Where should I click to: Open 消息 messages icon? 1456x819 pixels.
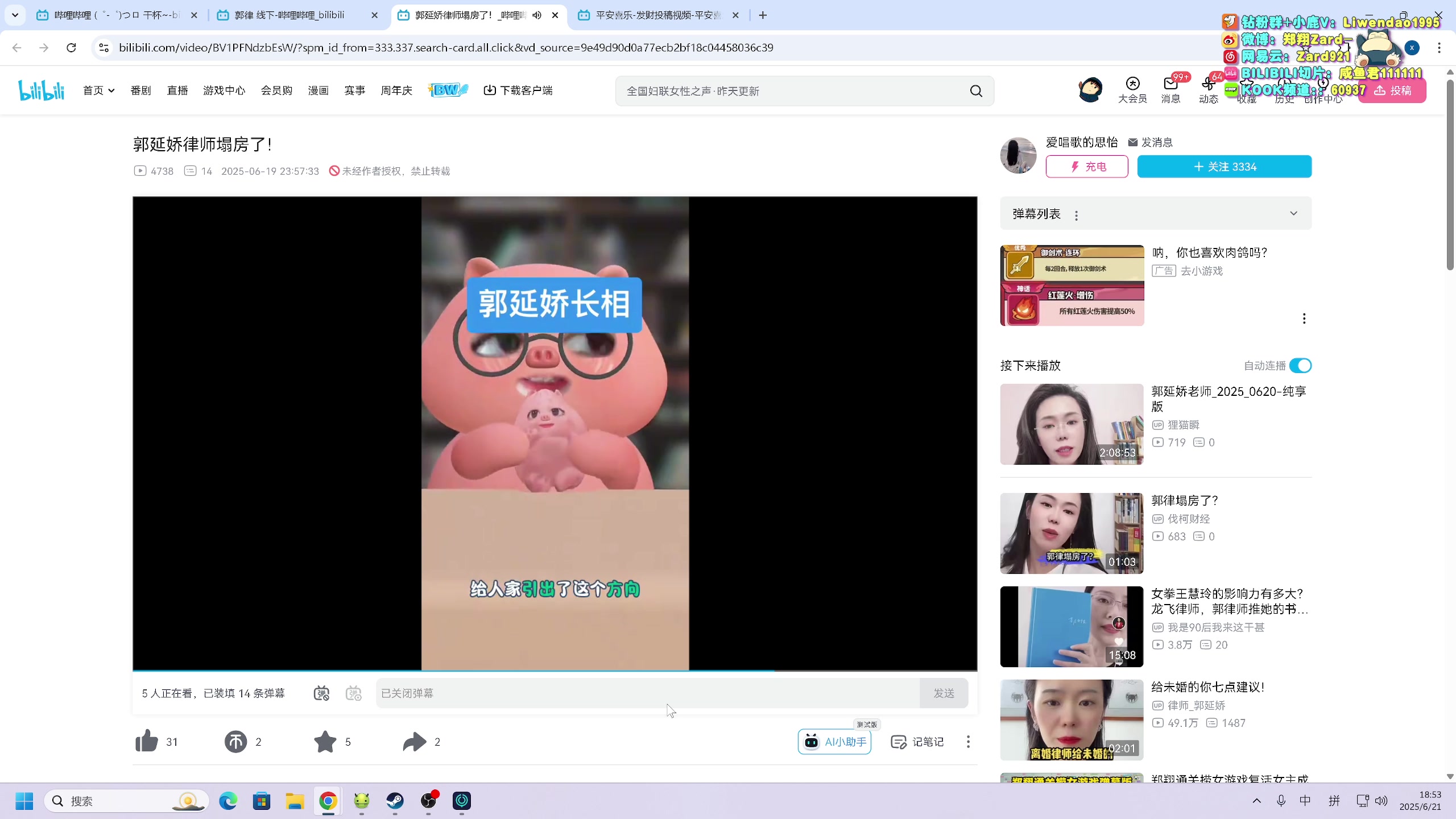1170,90
